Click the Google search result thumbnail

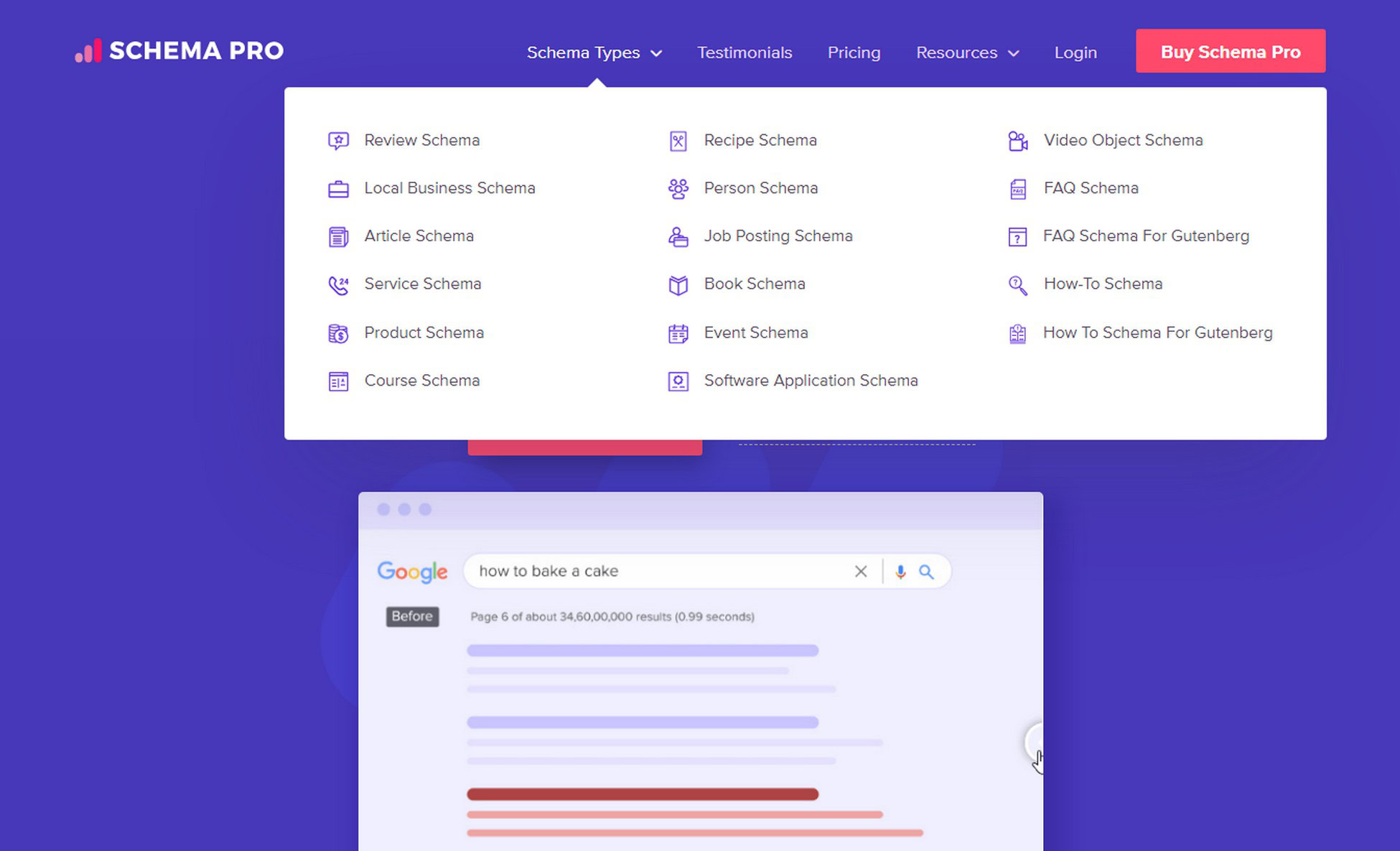(700, 670)
